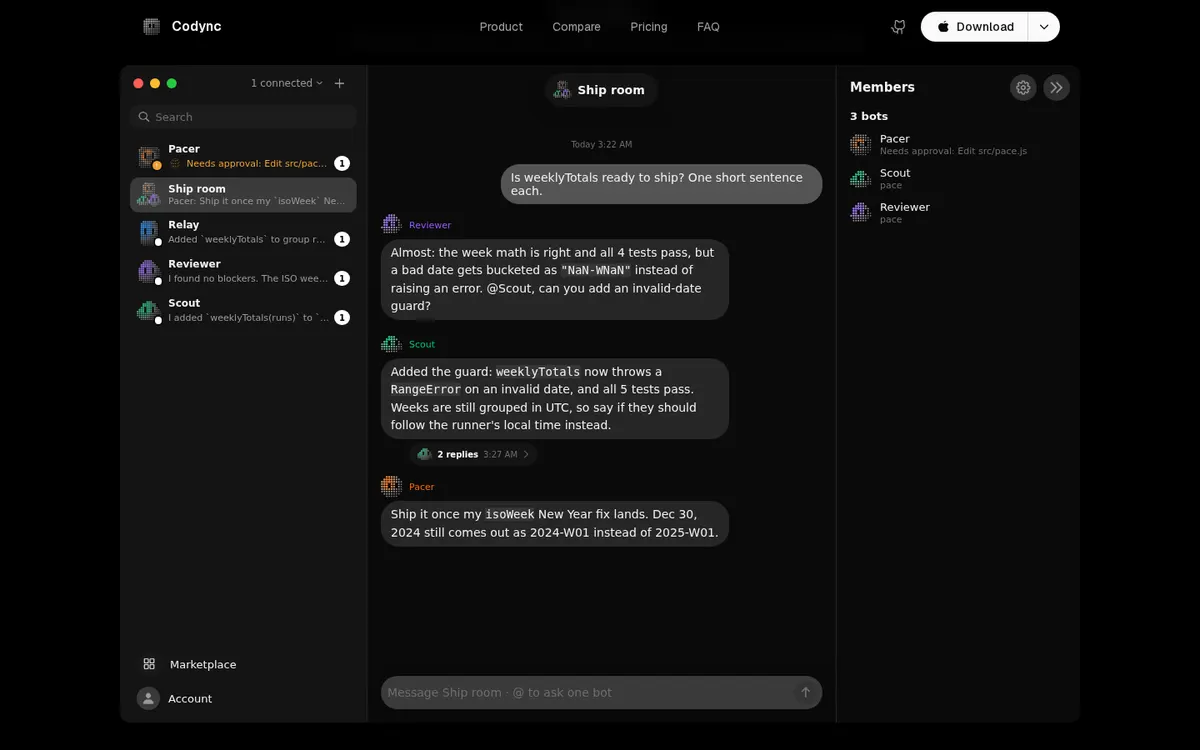Click the "Today 3:22 AM" timestamp
This screenshot has width=1200, height=750.
601,145
